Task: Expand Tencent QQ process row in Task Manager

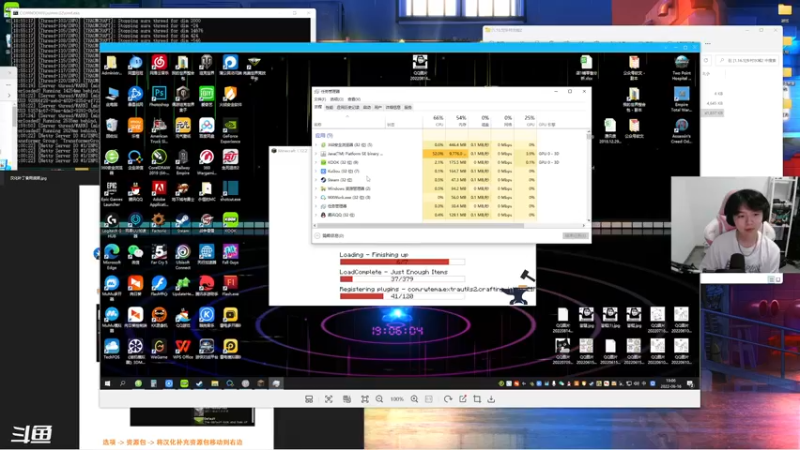Action: coord(316,215)
